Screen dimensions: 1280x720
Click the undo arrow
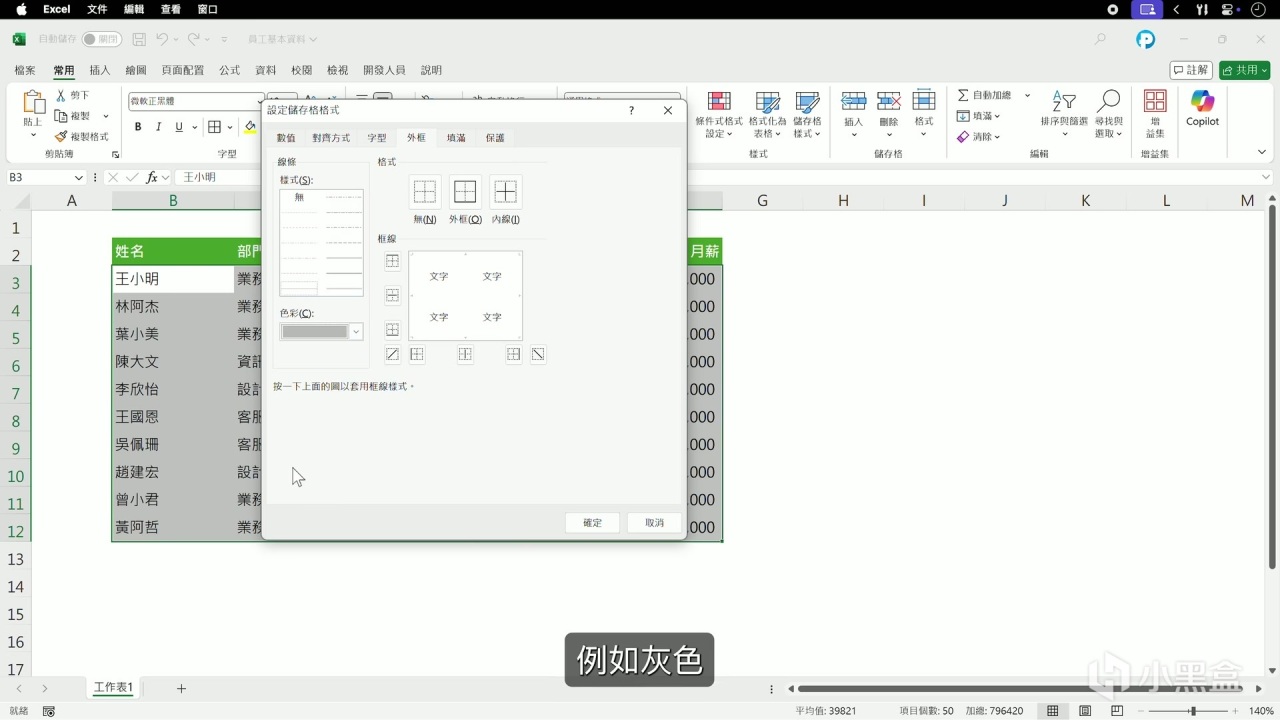[162, 39]
